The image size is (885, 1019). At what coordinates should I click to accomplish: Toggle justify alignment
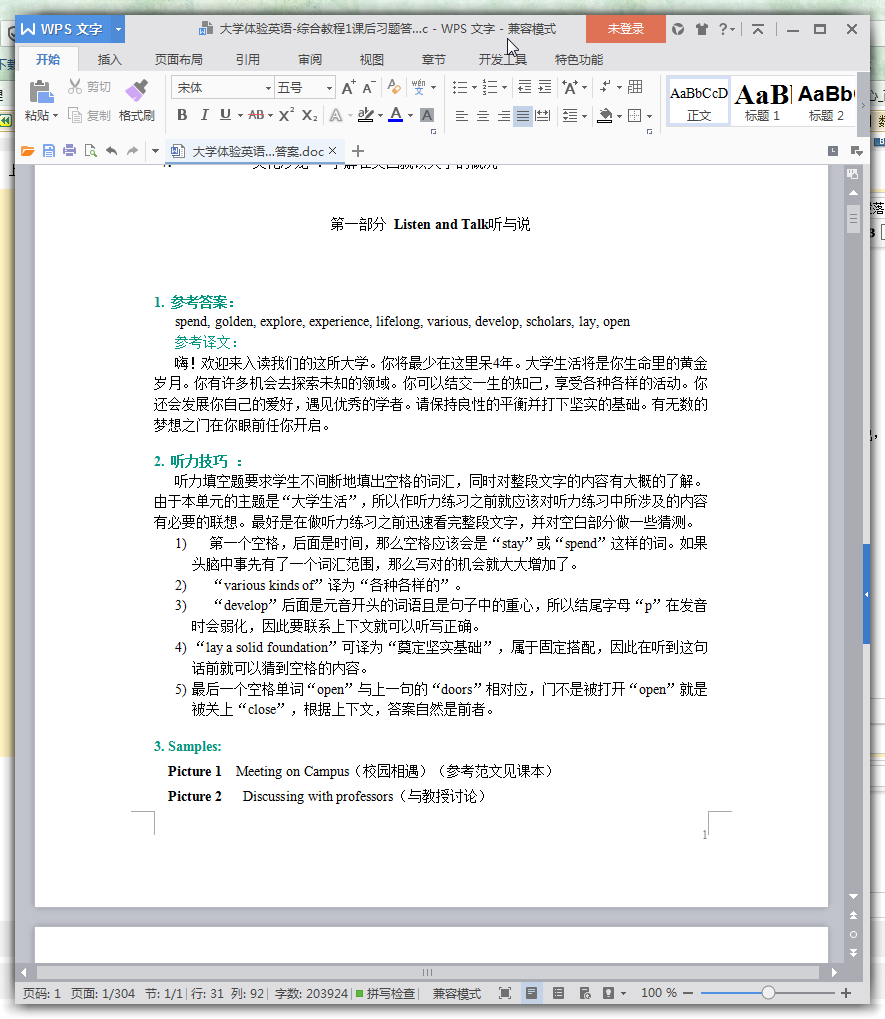tap(523, 116)
